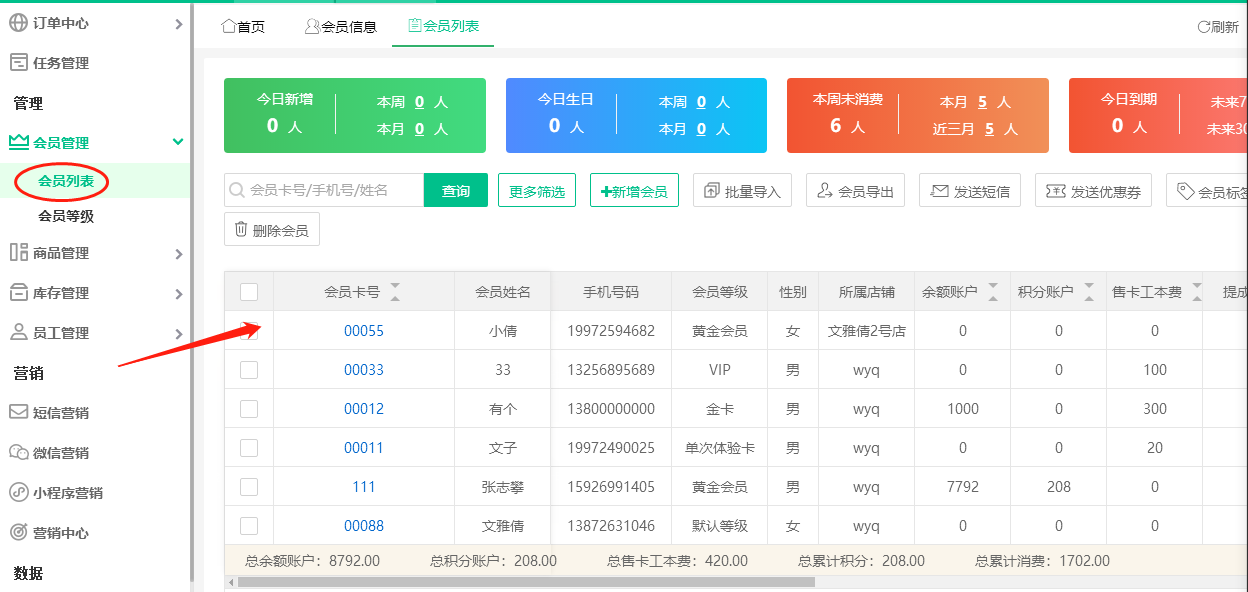Click the 删除会员 trash icon button
The height and width of the screenshot is (592, 1248).
240,229
